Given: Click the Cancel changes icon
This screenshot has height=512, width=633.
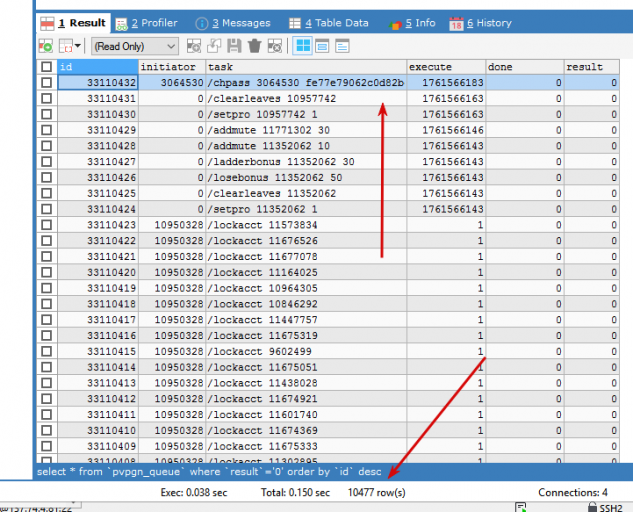Looking at the screenshot, I should point(275,46).
